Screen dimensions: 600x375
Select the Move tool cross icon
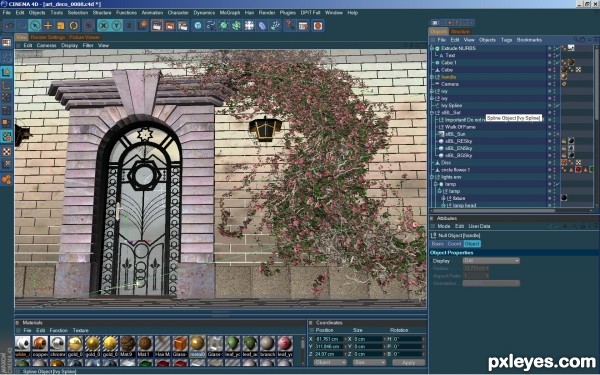point(48,26)
